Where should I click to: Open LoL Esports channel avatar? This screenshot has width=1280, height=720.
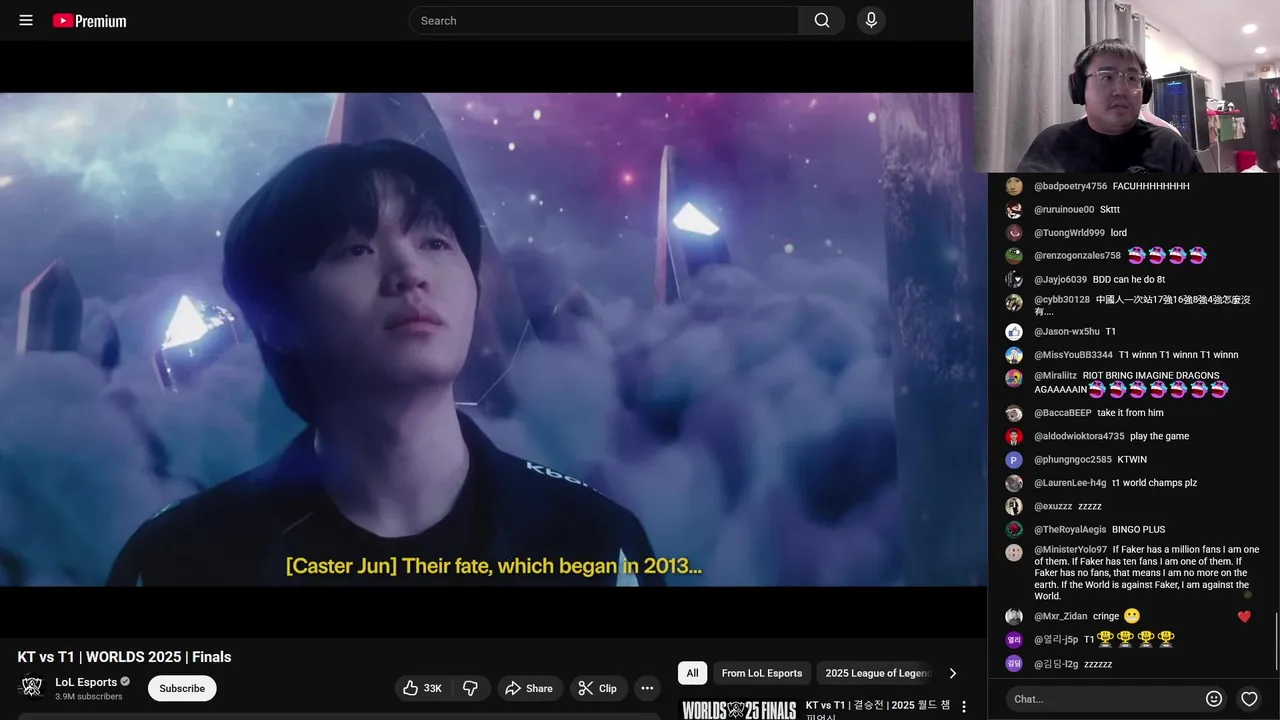pyautogui.click(x=32, y=688)
